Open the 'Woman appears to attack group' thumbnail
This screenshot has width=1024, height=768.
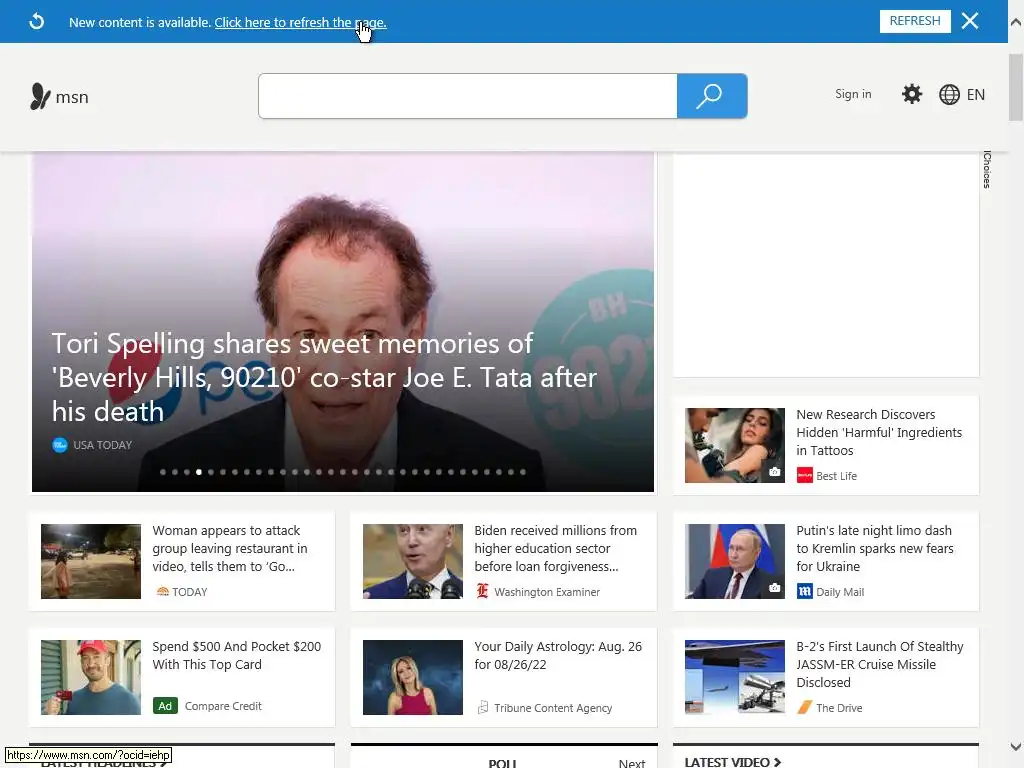point(91,561)
